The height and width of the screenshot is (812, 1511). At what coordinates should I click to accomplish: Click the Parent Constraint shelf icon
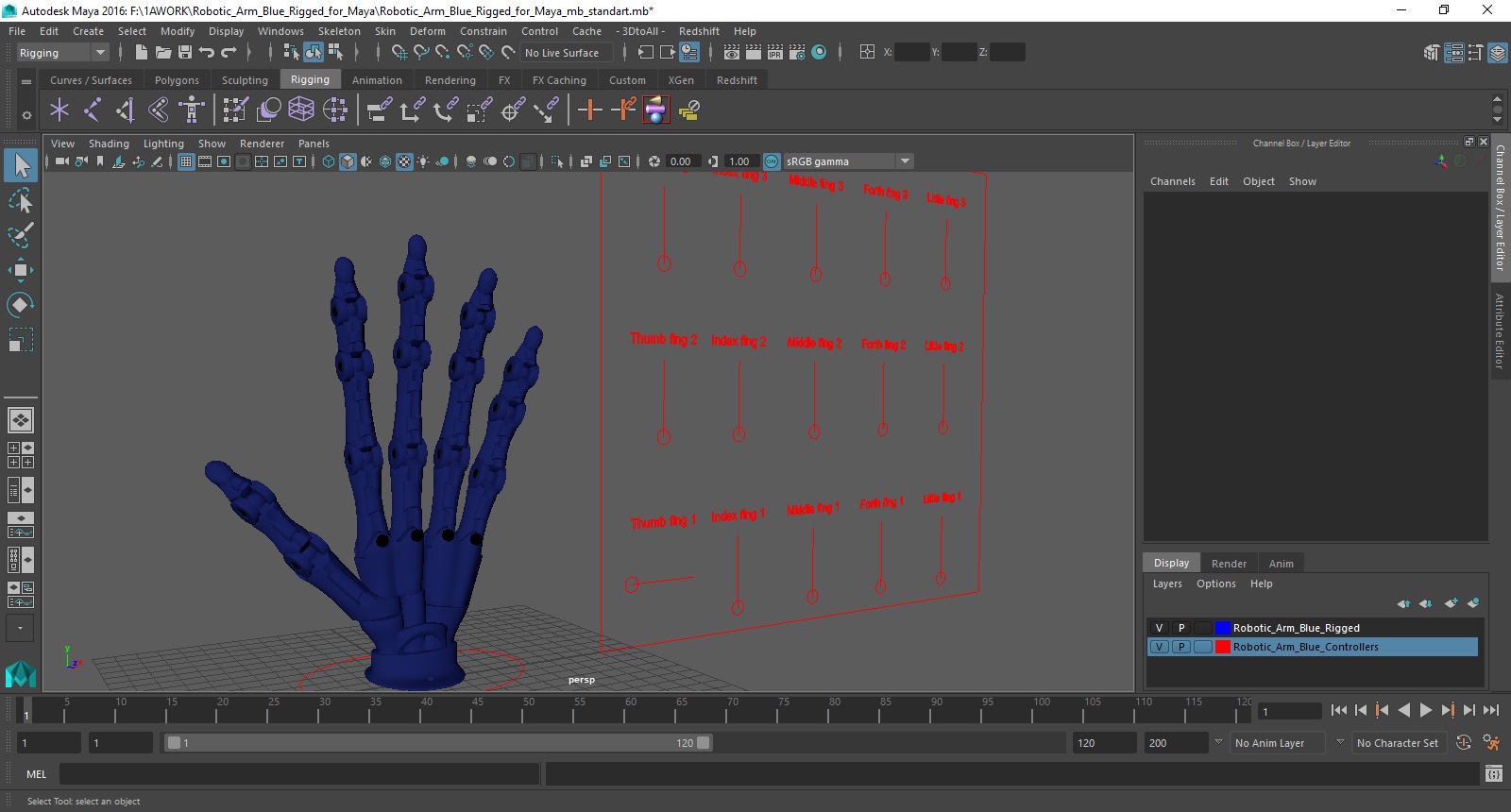(379, 110)
